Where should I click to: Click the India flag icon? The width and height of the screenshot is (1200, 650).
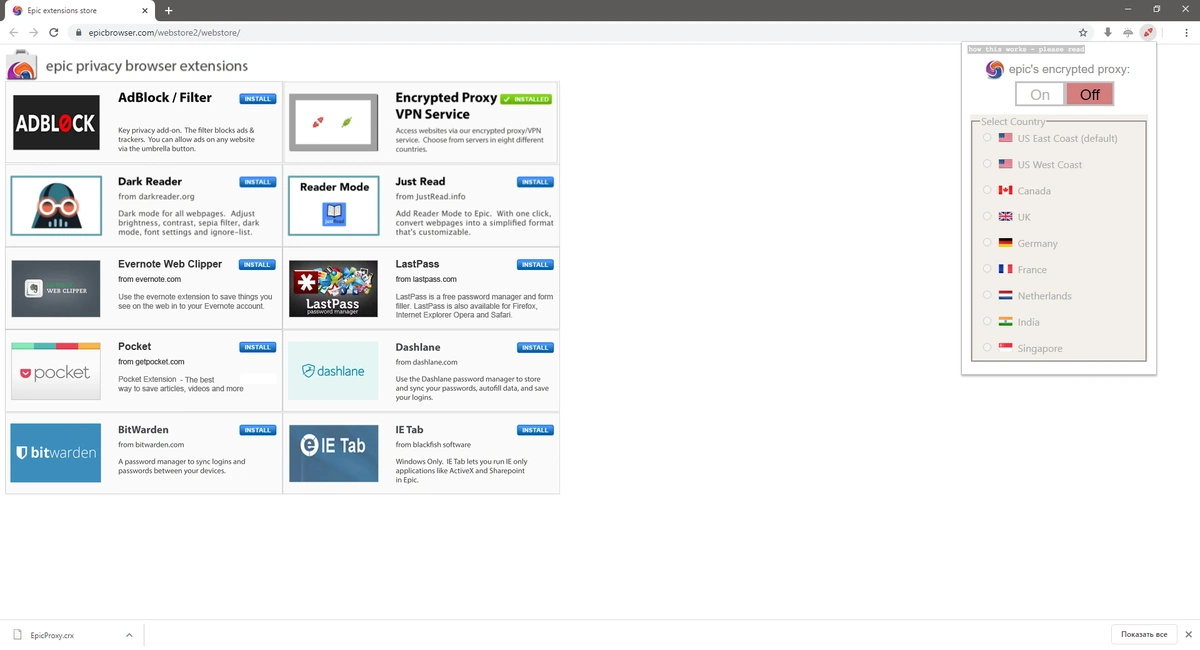click(1006, 322)
